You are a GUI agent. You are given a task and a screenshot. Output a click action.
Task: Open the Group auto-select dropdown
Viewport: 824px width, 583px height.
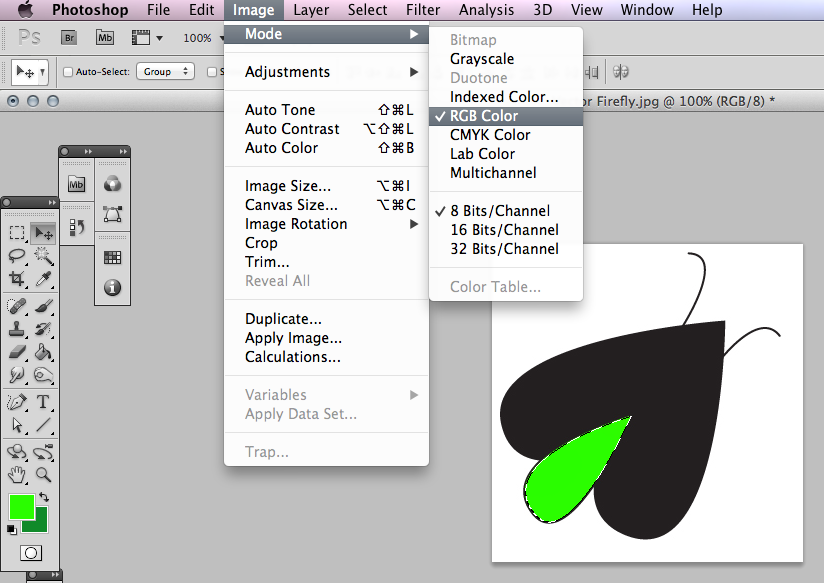[x=166, y=71]
